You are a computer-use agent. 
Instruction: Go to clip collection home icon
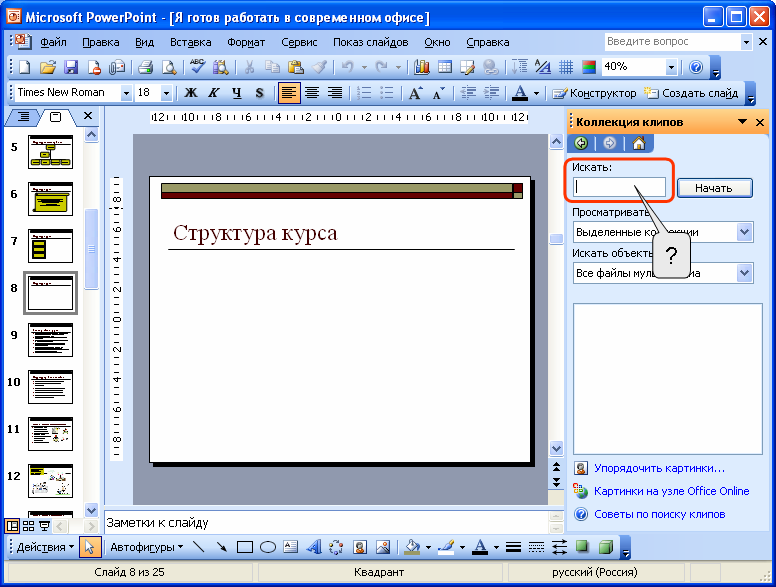point(638,144)
